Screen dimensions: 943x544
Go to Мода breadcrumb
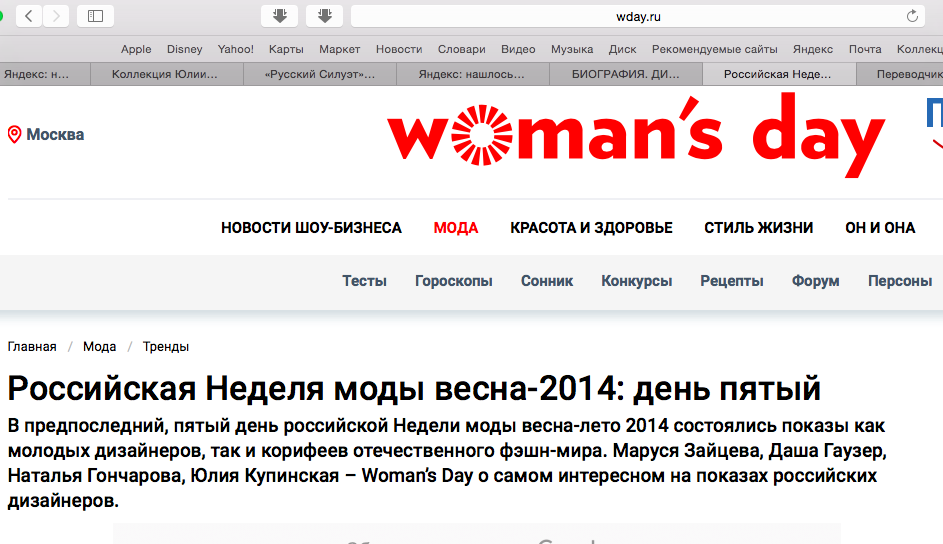pos(99,347)
